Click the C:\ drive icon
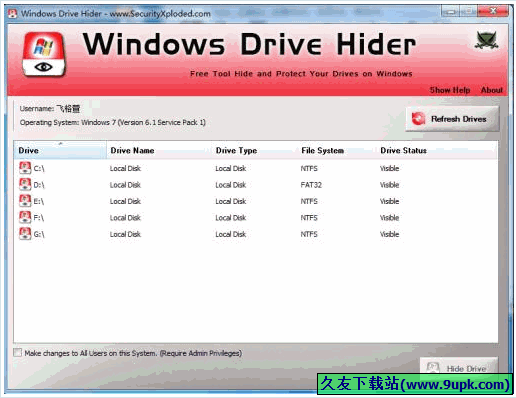The width and height of the screenshot is (516, 398). (25, 168)
